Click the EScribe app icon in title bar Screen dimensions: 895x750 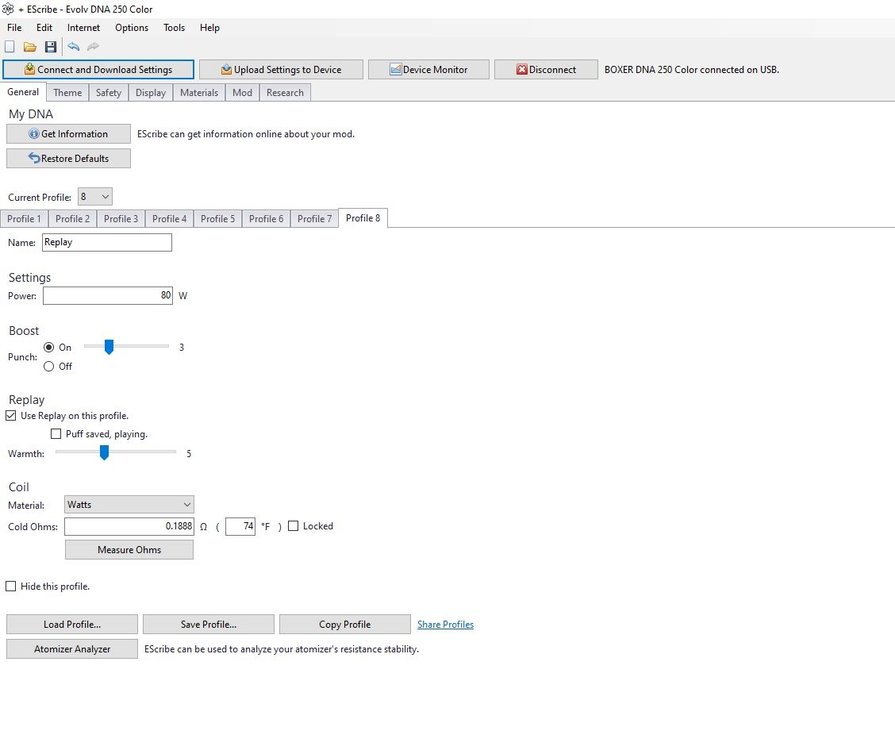point(8,9)
